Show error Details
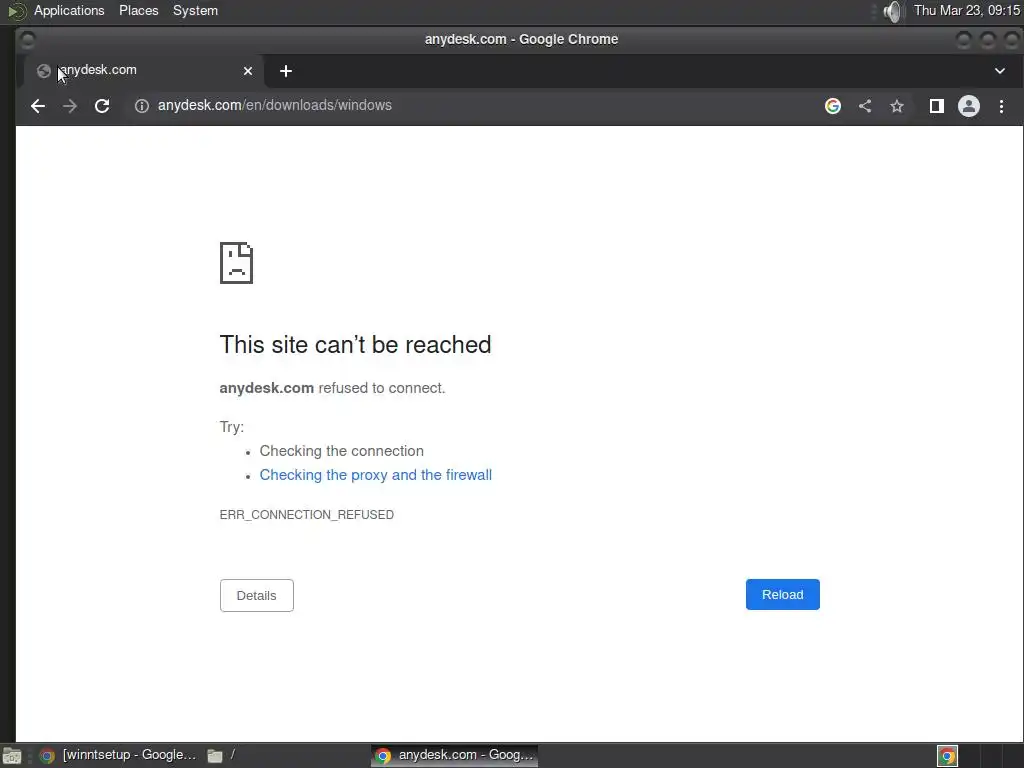 [257, 596]
